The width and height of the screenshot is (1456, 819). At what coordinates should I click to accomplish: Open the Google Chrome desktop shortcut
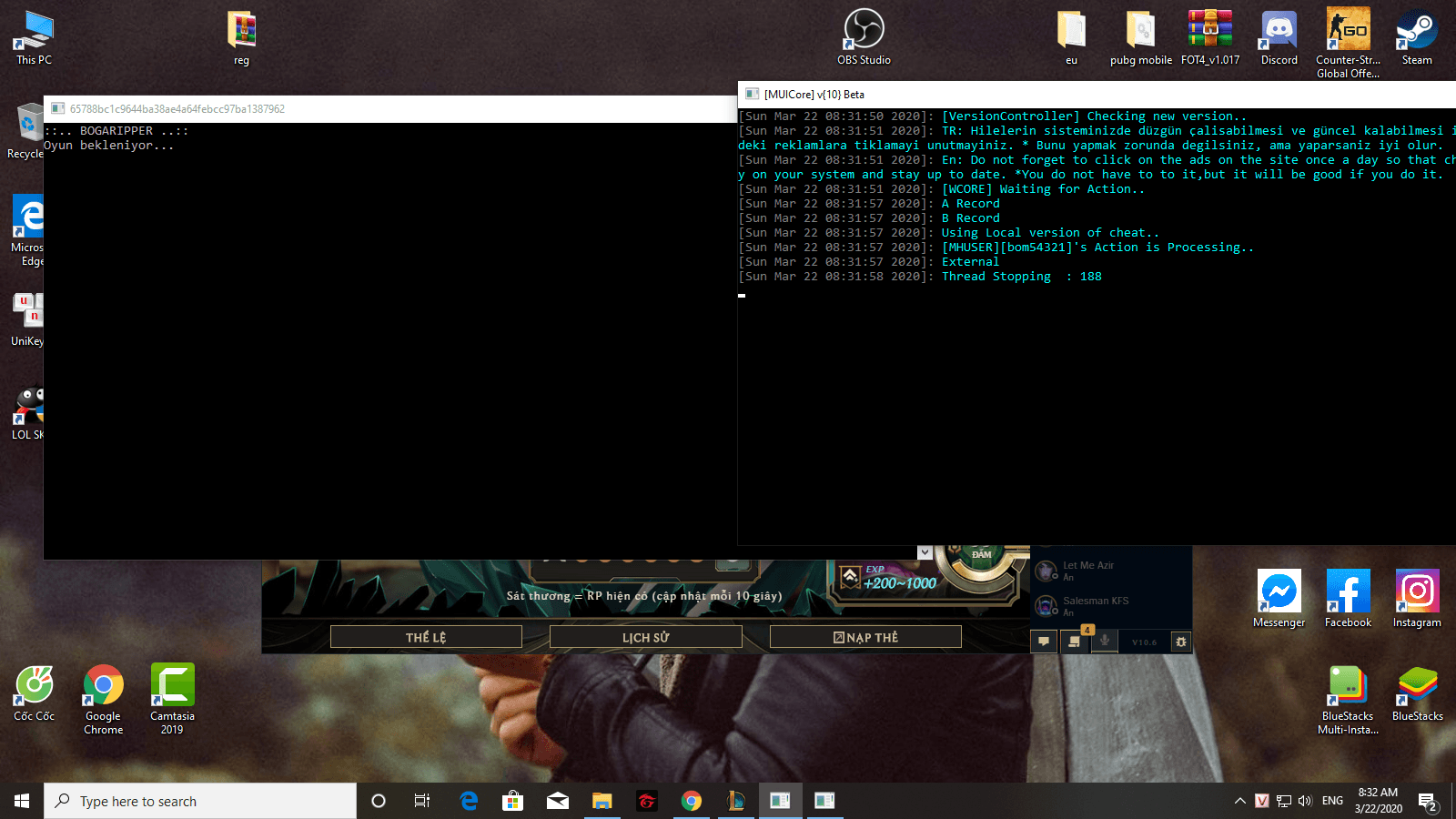pos(103,700)
